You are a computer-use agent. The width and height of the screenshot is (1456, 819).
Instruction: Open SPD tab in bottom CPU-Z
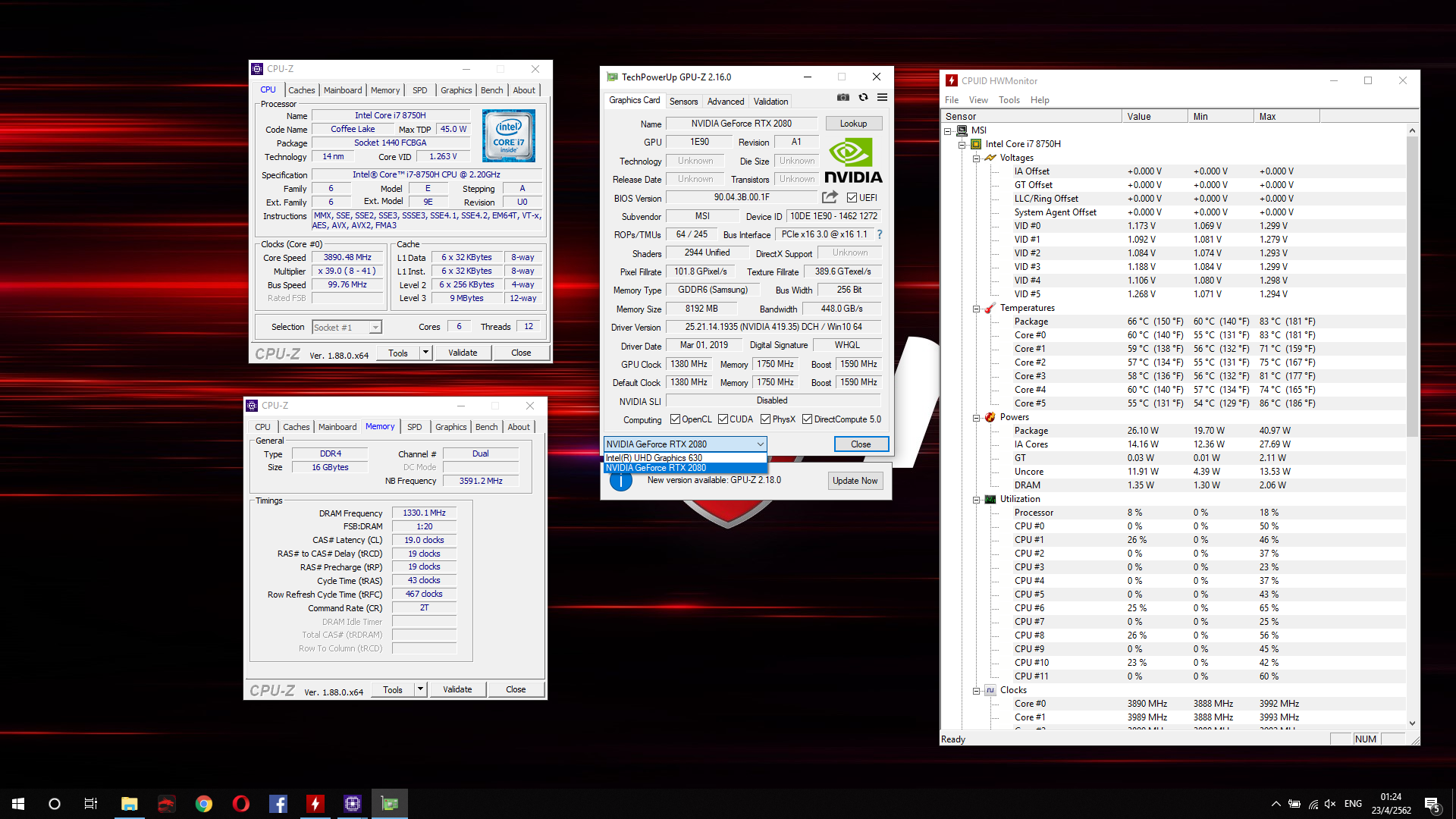(415, 427)
